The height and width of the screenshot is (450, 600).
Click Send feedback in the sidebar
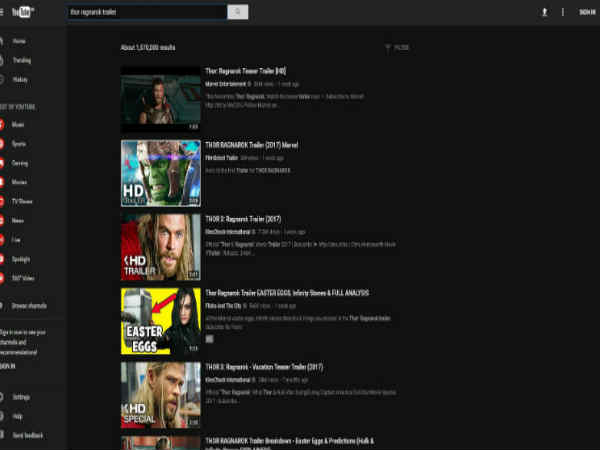[x=28, y=435]
